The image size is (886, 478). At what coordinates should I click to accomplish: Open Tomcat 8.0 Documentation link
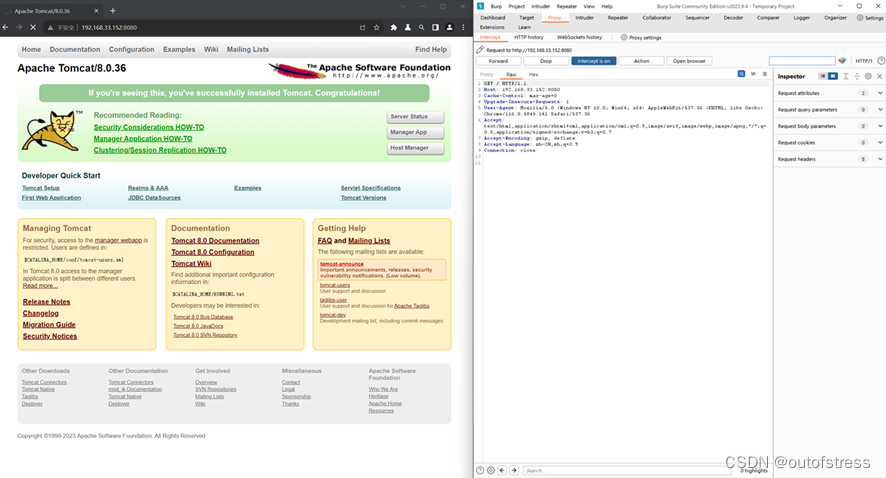click(215, 241)
